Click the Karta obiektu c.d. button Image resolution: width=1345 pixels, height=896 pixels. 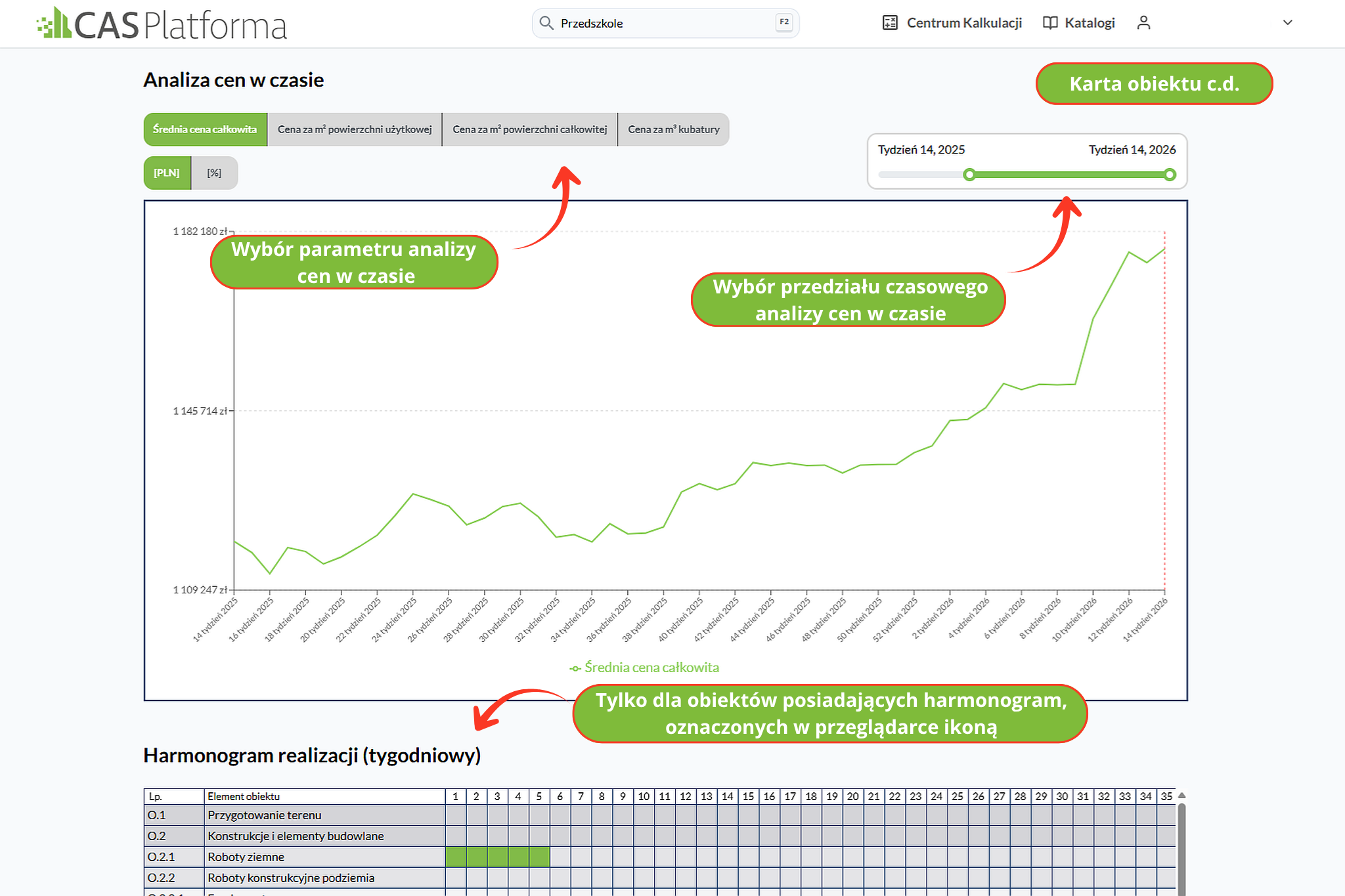(1154, 83)
